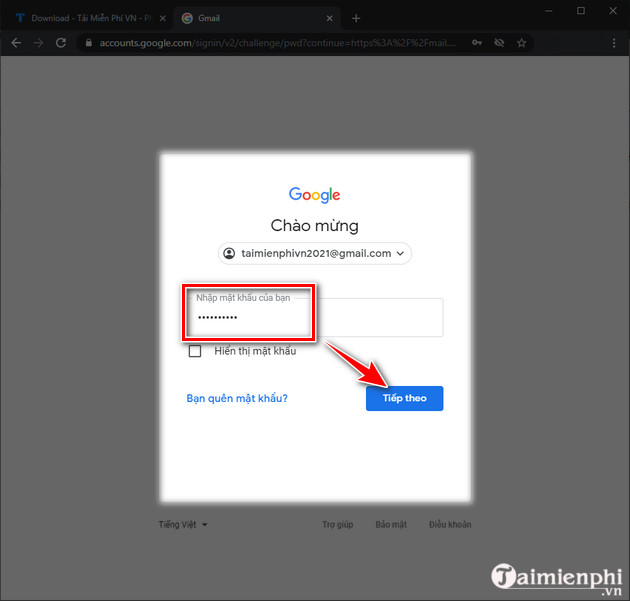630x601 pixels.
Task: Open the Điều khoản link
Action: 450,524
